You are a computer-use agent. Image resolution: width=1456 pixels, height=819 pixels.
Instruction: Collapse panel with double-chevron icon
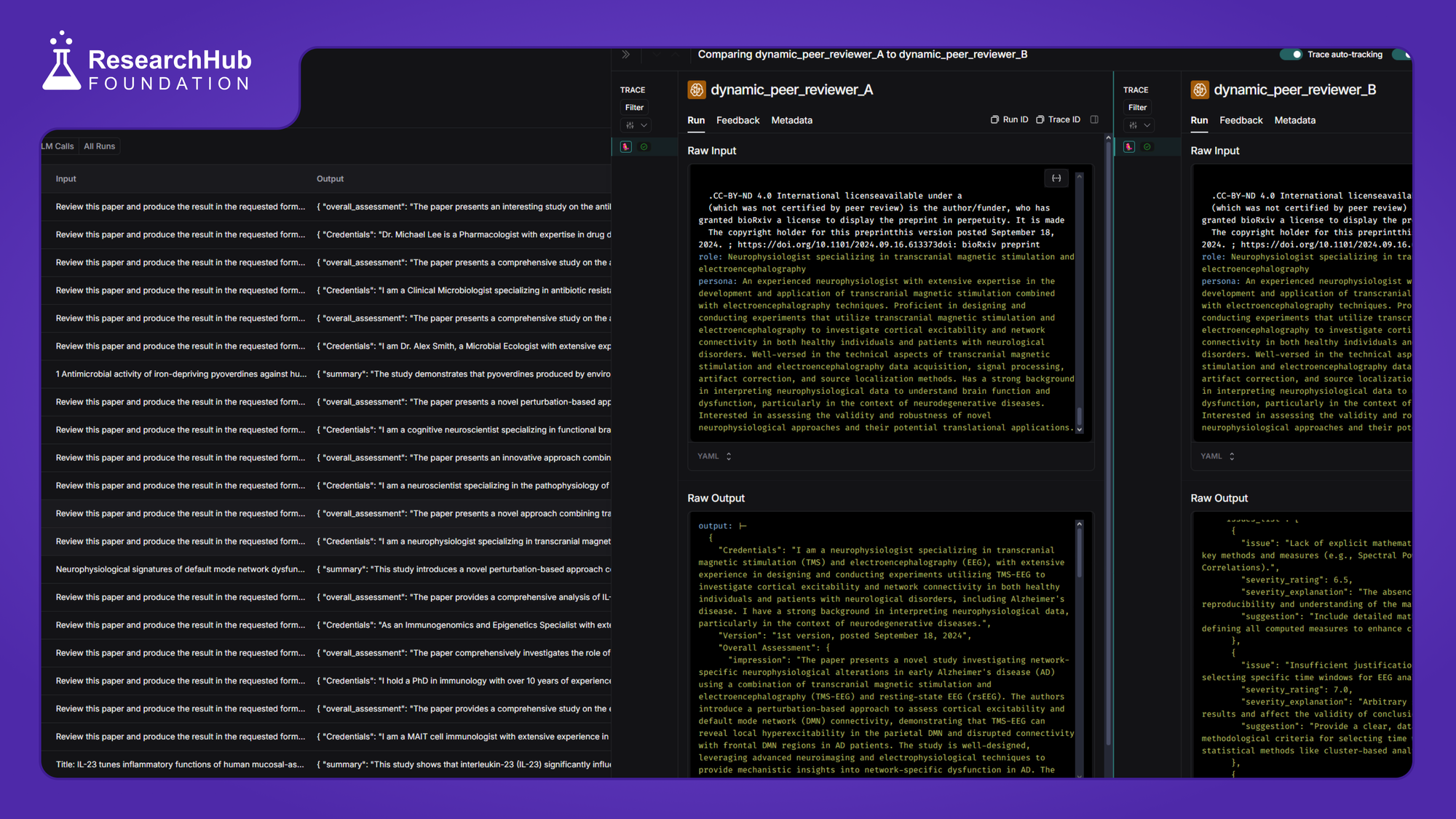pyautogui.click(x=626, y=55)
